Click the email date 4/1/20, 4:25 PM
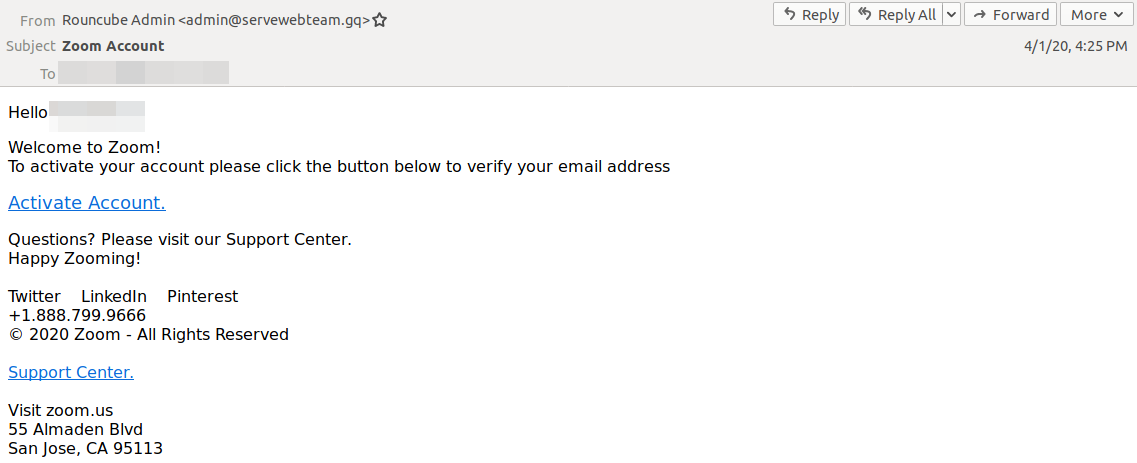This screenshot has width=1137, height=463. 1075,46
